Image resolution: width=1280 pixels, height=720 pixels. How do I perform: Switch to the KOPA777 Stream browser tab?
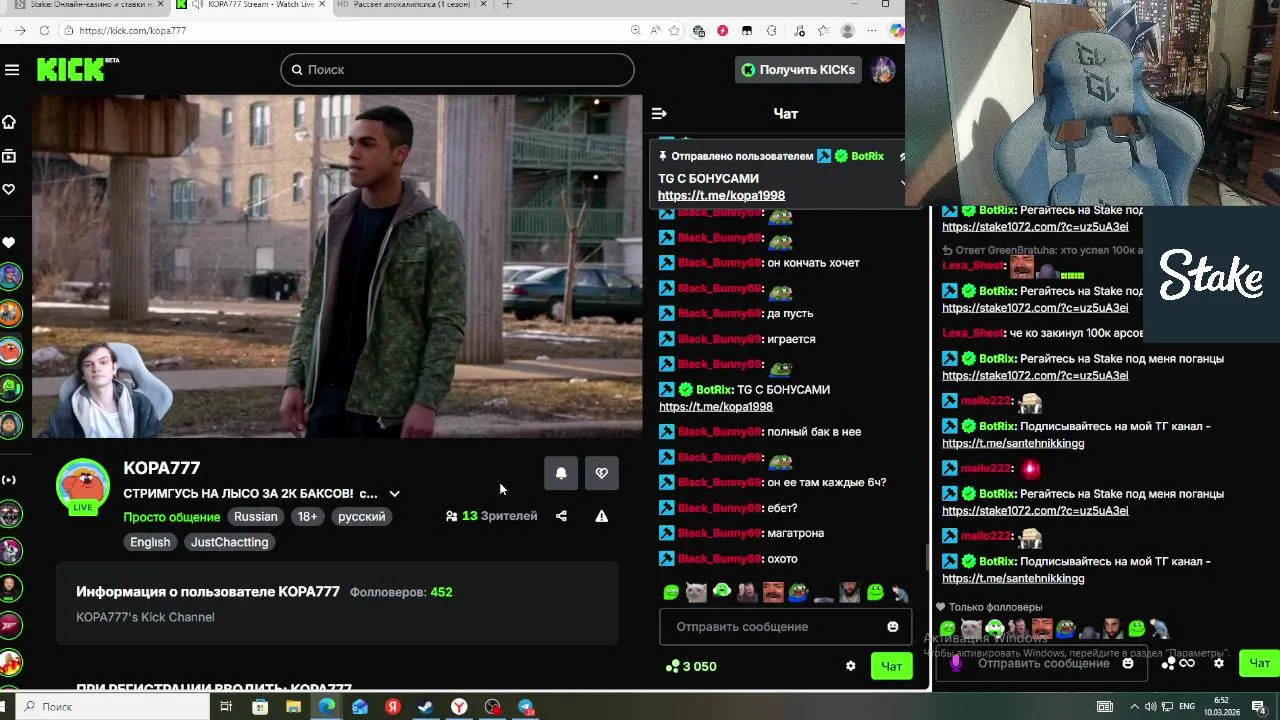pyautogui.click(x=250, y=5)
